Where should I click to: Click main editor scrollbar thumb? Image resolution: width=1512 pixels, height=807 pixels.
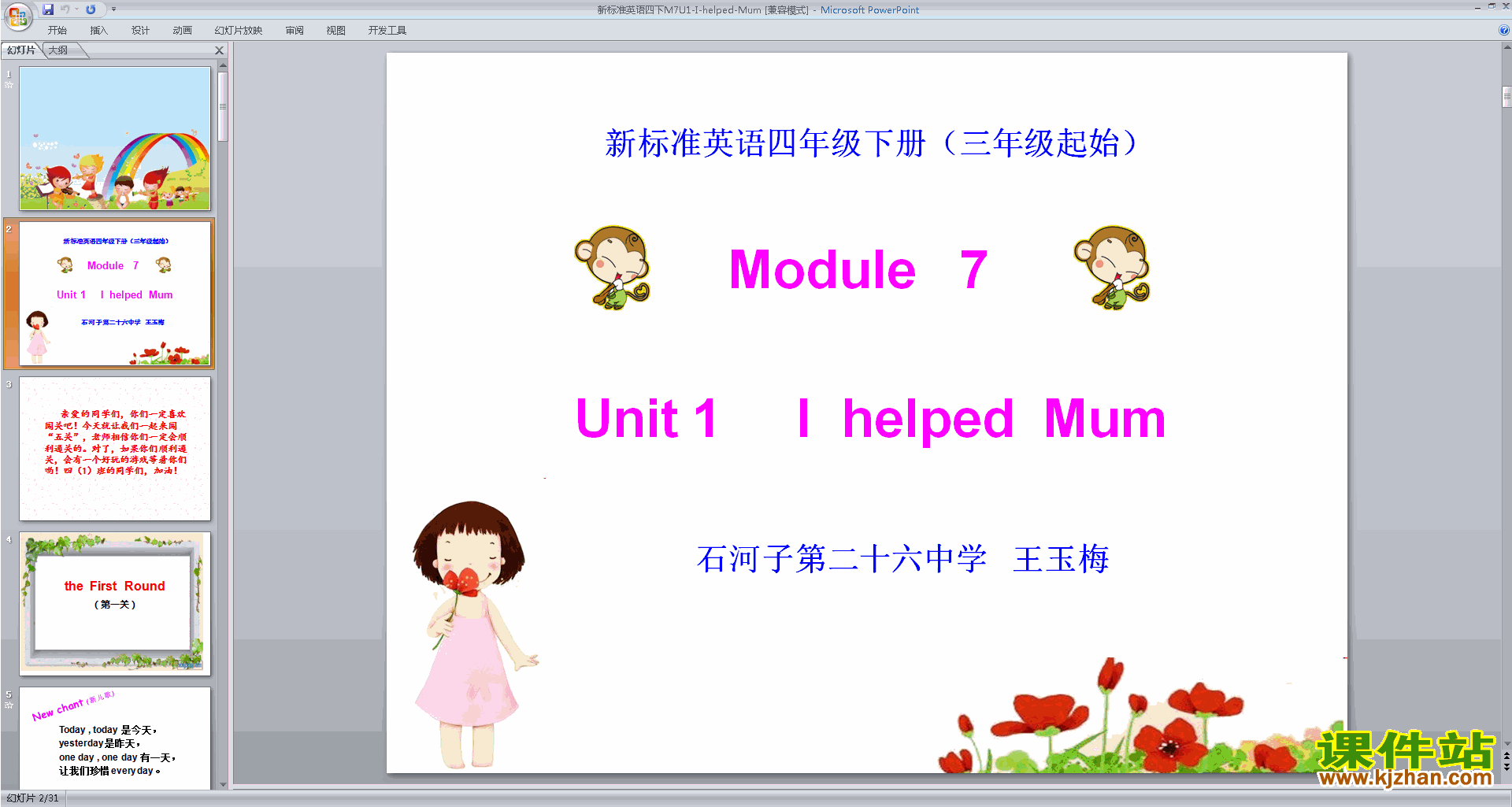[x=1506, y=97]
